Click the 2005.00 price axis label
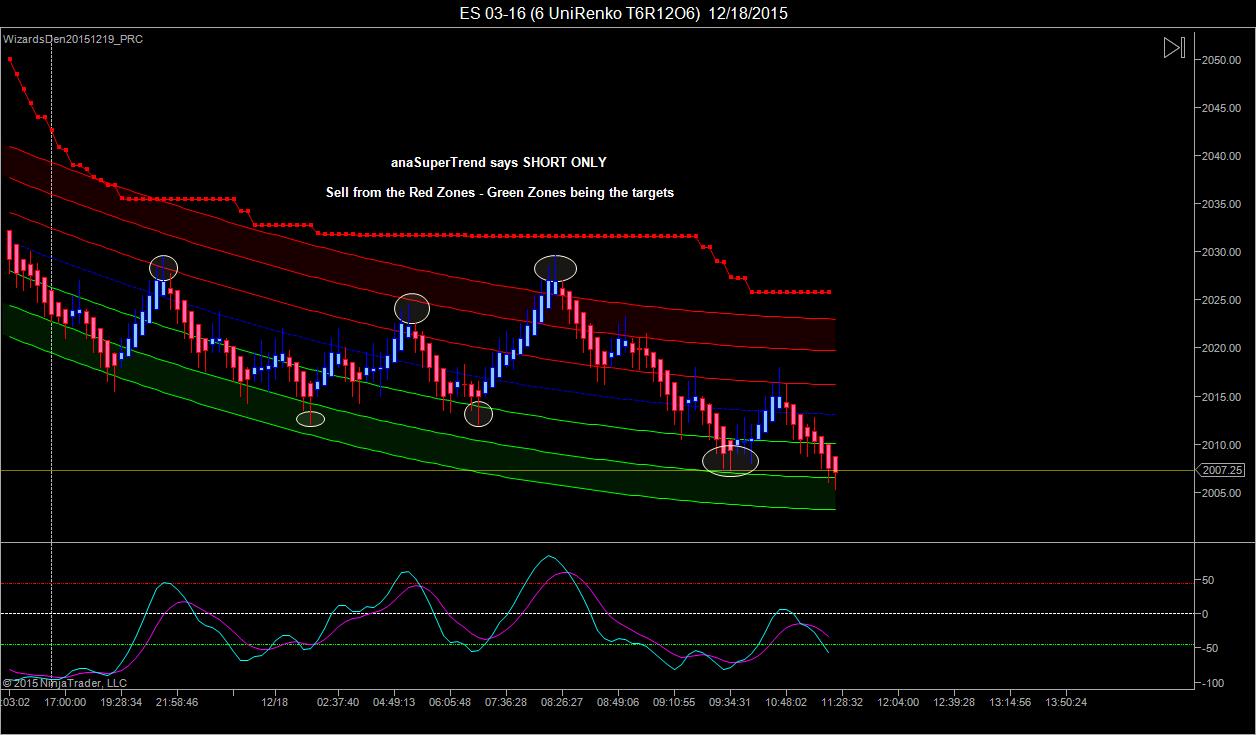This screenshot has height=735, width=1256. click(1221, 492)
